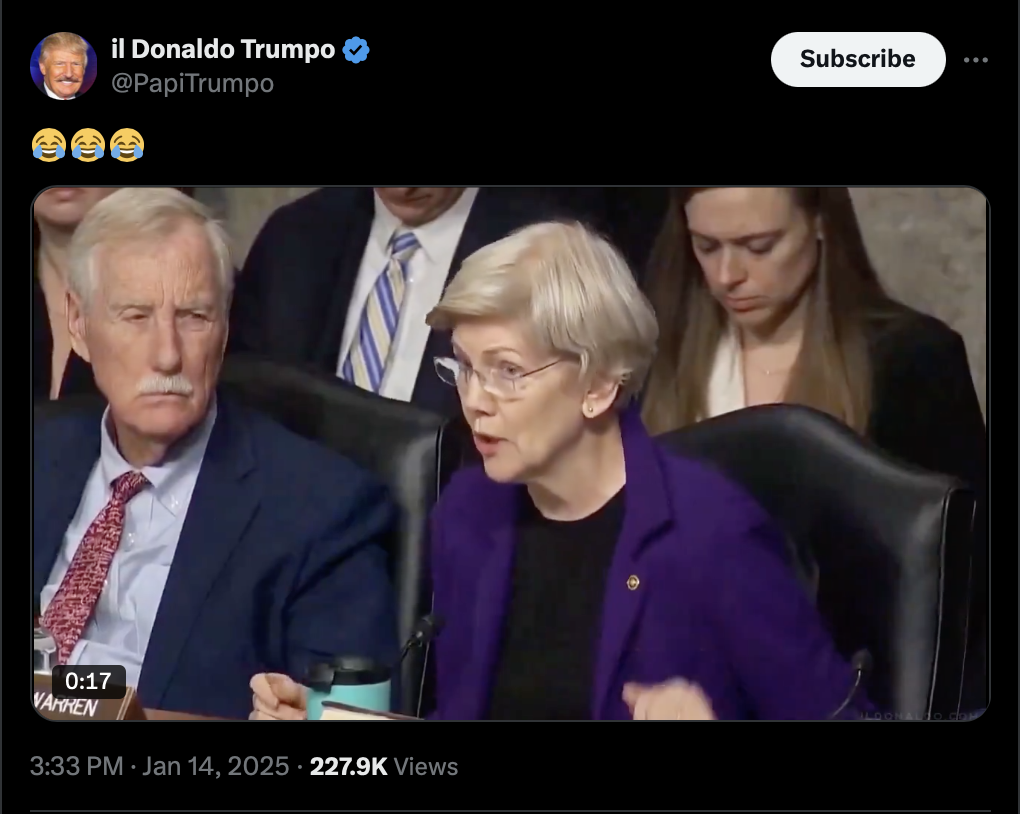Click the middle laughing-crying emoji
This screenshot has height=814, width=1020.
pos(88,144)
